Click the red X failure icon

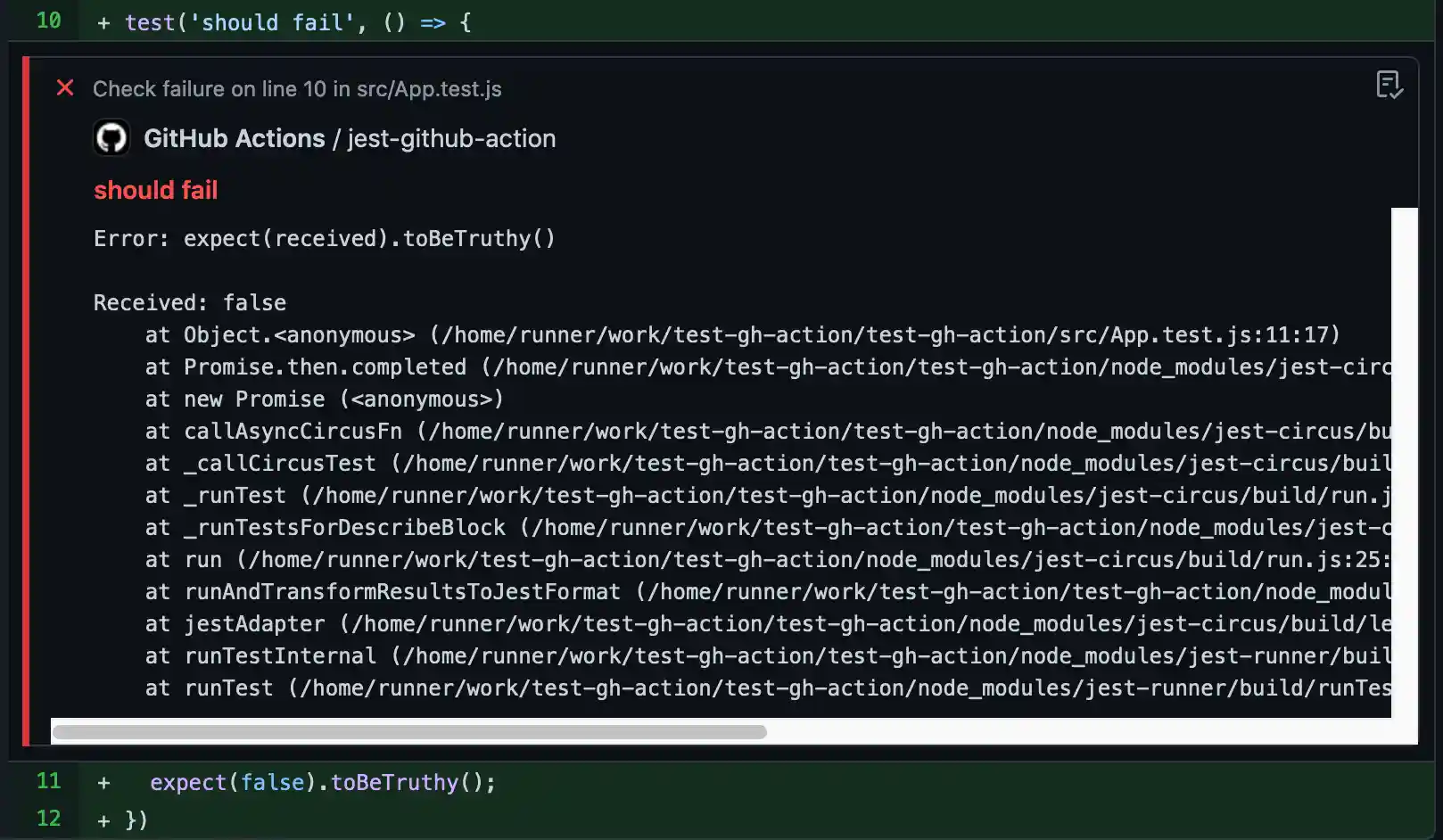(x=65, y=87)
